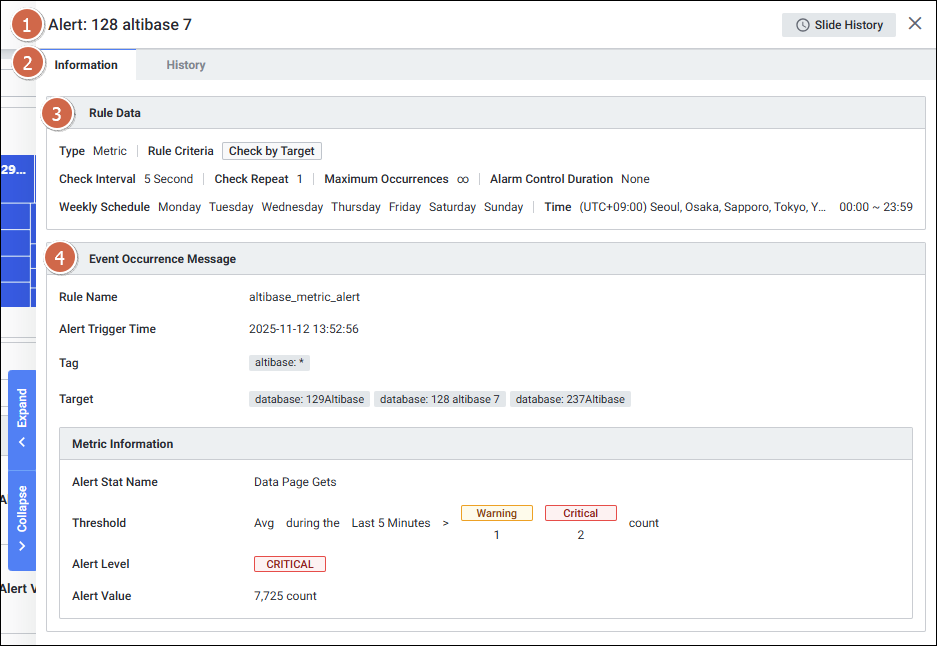Collapse the side panel using Collapse
Viewport: 937px width, 646px height.
click(x=22, y=519)
